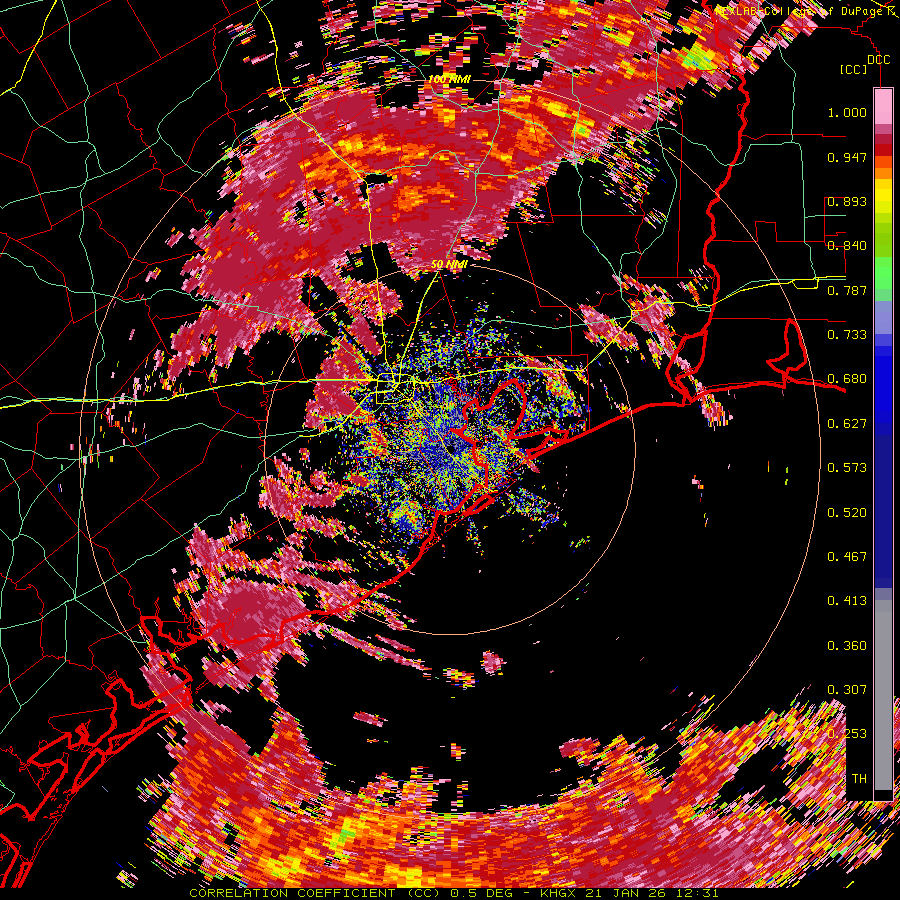Click the 0.307 legend value

[847, 690]
